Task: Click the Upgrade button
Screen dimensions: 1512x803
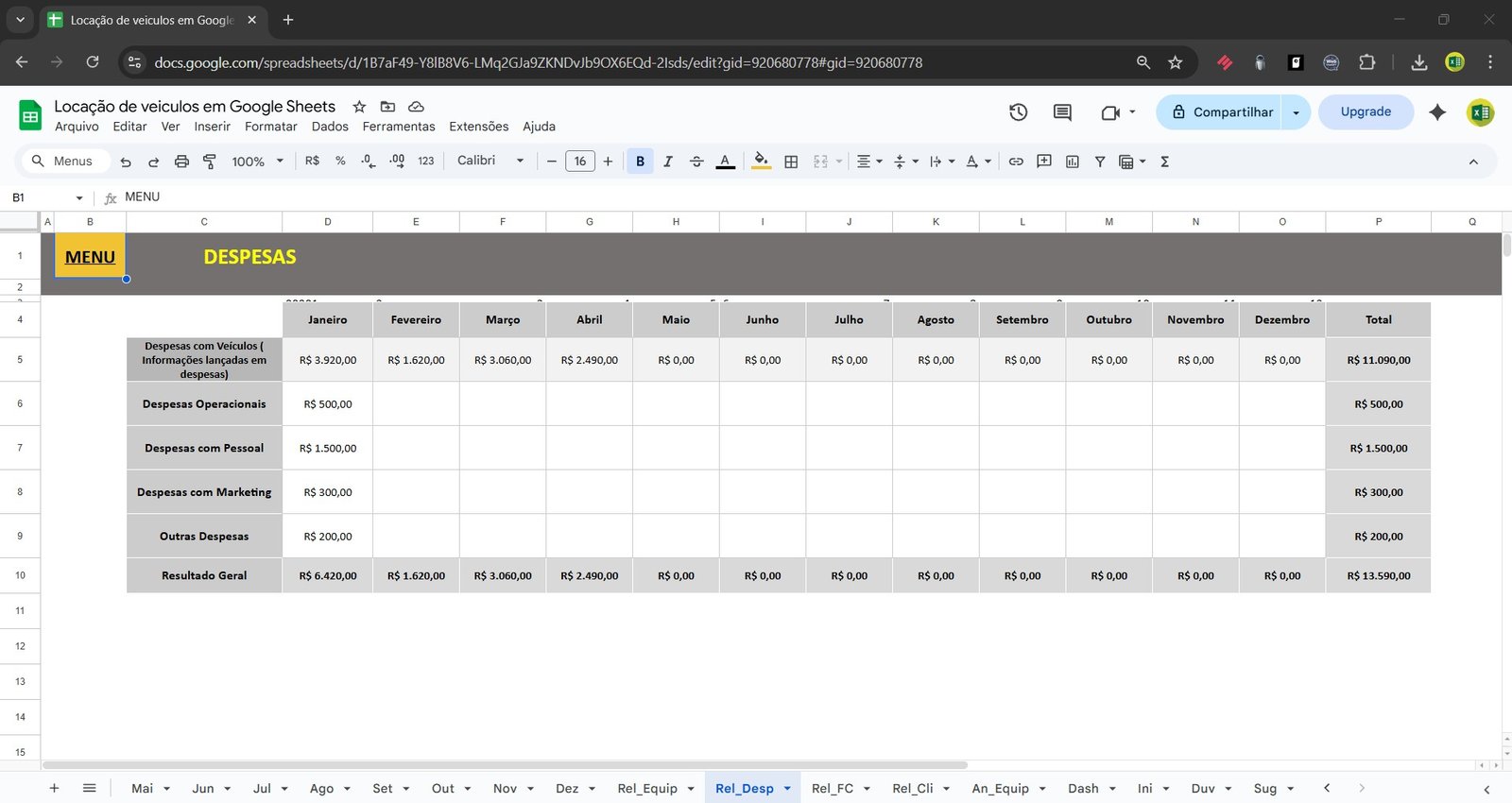Action: pyautogui.click(x=1366, y=112)
